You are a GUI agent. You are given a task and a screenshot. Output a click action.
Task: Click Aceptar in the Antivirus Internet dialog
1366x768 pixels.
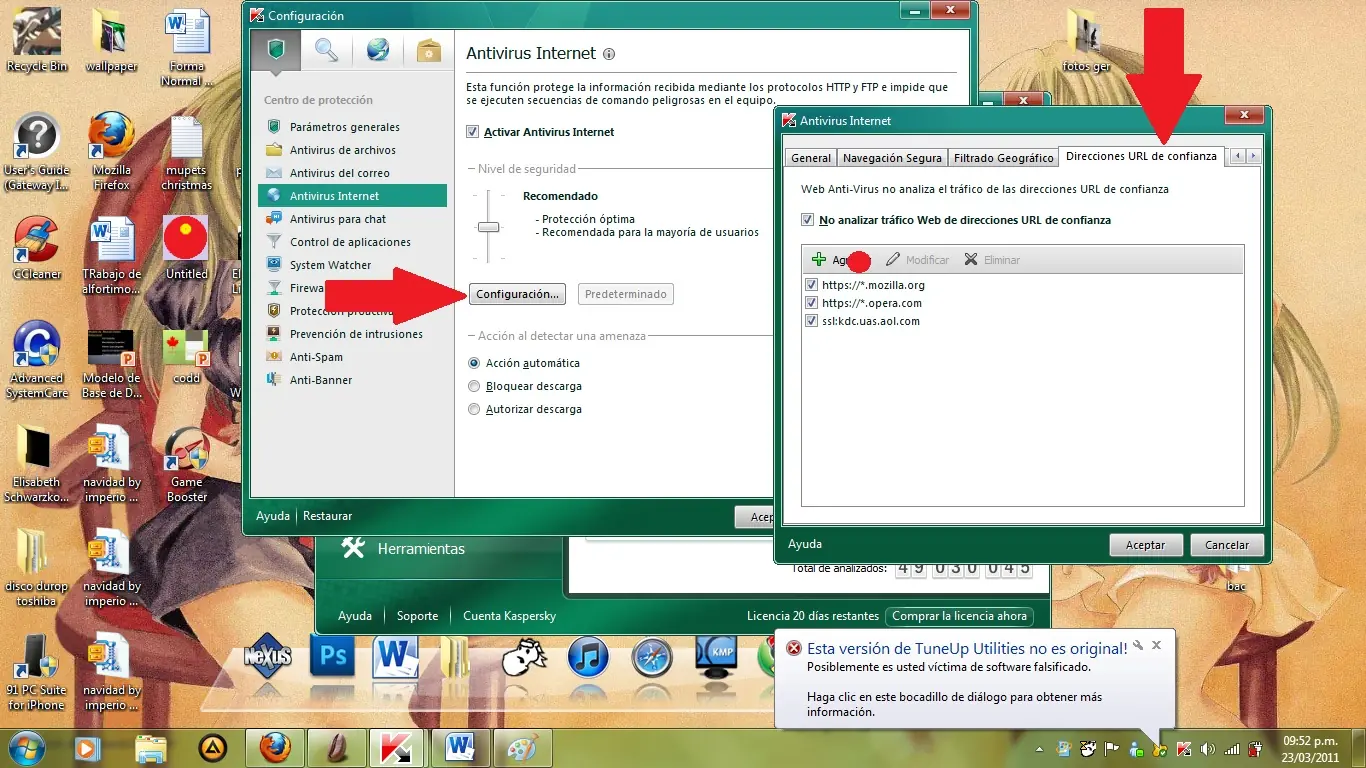(x=1146, y=545)
